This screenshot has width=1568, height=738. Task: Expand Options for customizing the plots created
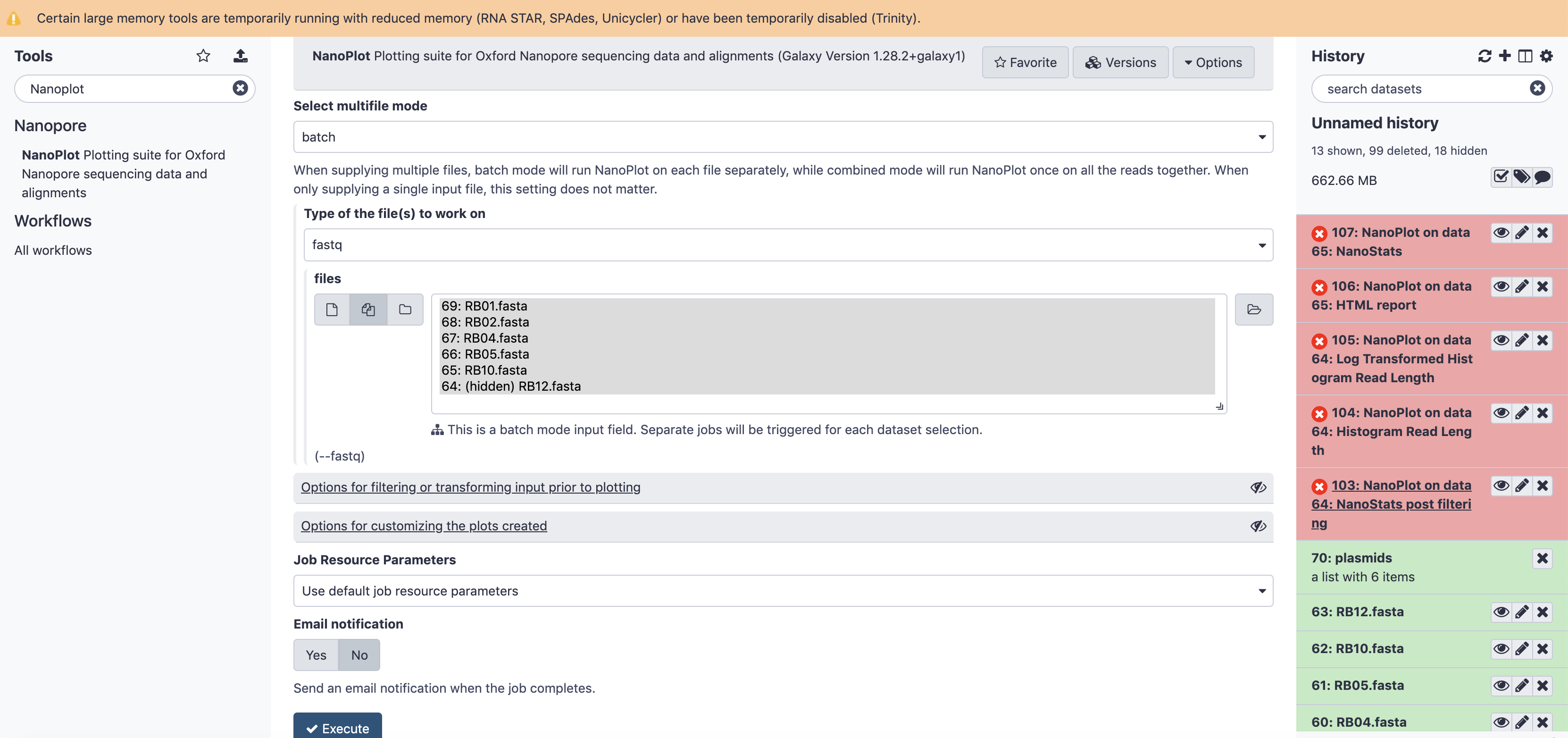(424, 526)
